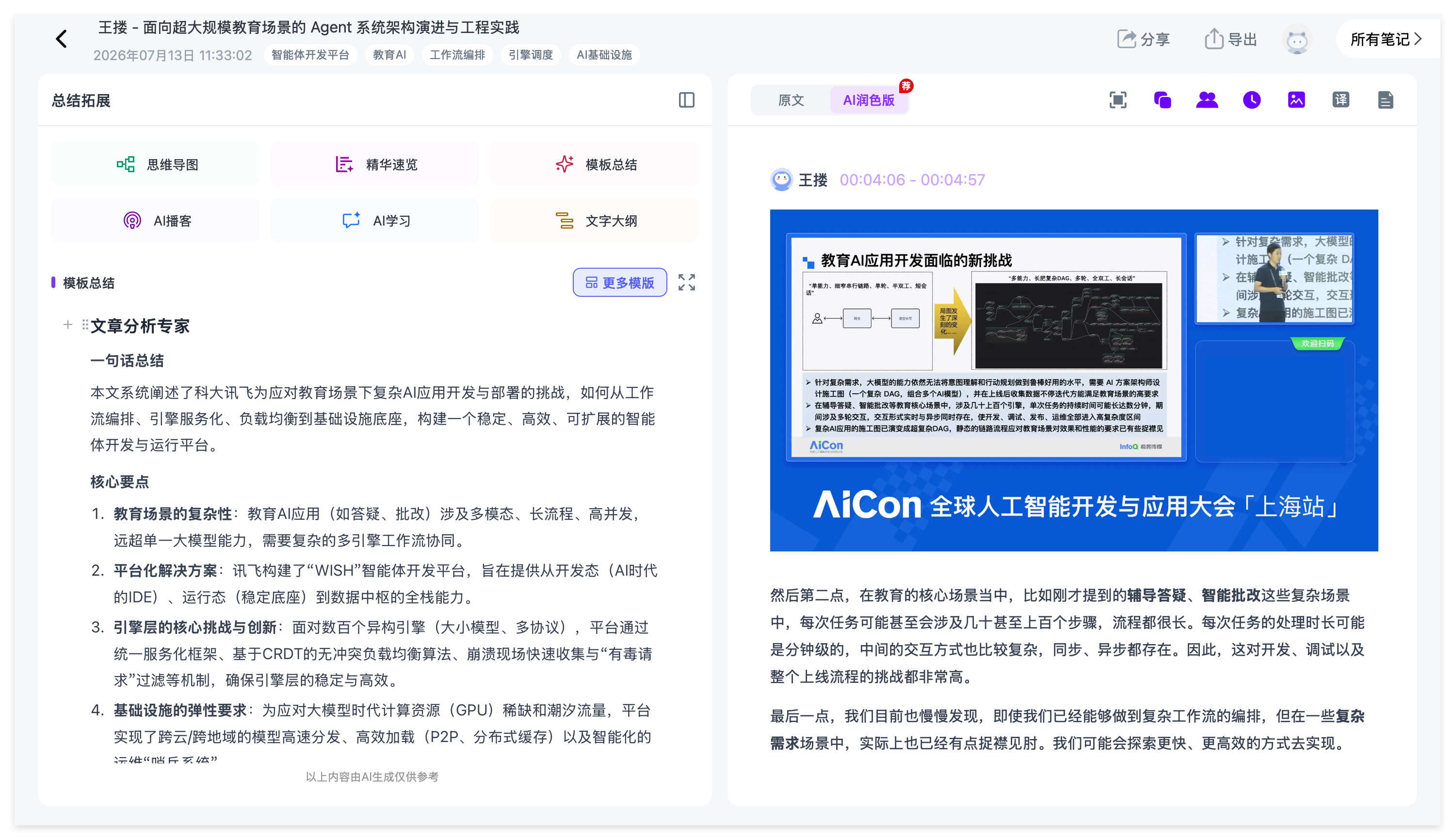
Task: Click the AI基础设施 tag
Action: coord(604,55)
